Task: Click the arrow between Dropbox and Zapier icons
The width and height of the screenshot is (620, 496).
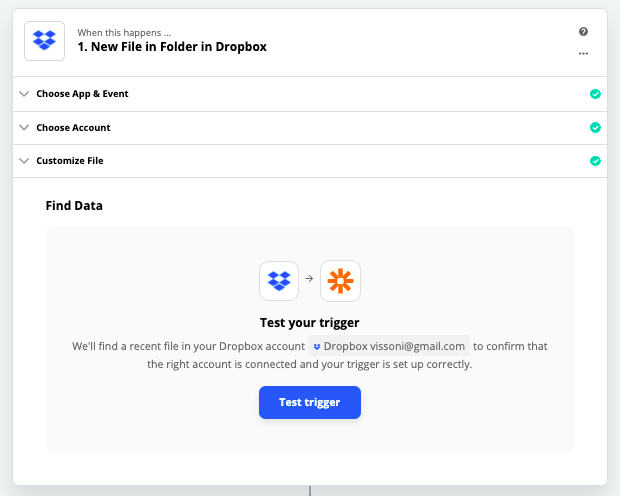Action: (309, 279)
